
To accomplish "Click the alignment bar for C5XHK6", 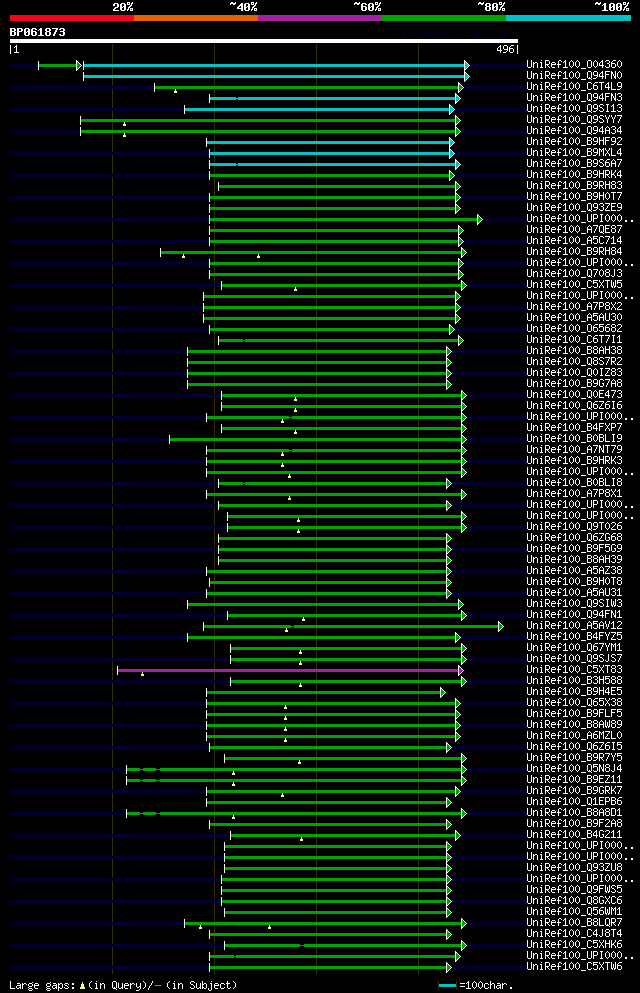I will click(346, 946).
